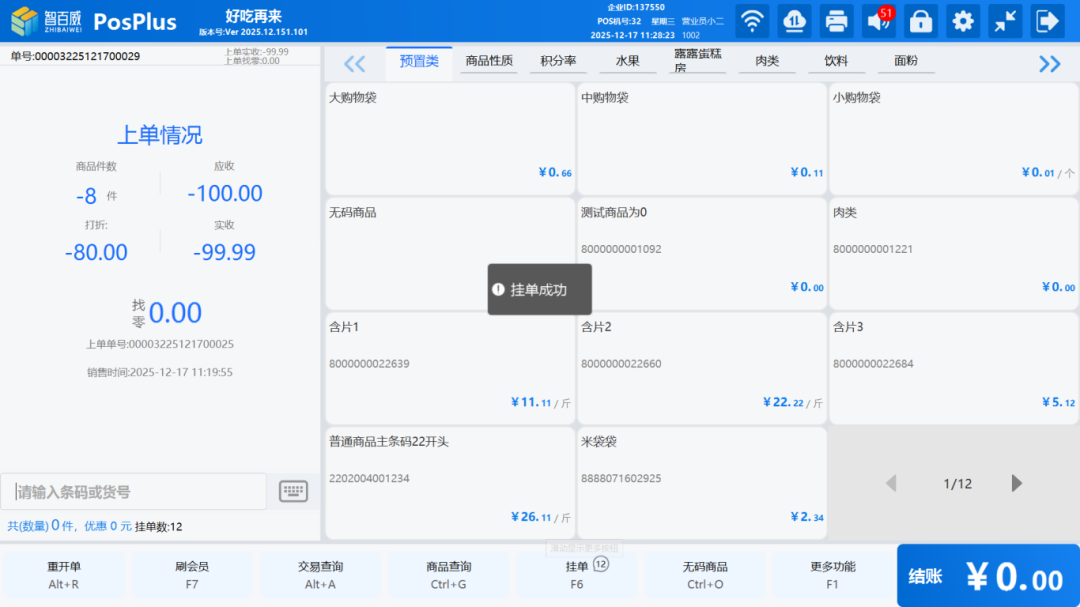
Task: Click the Wi-Fi network status icon
Action: (752, 21)
